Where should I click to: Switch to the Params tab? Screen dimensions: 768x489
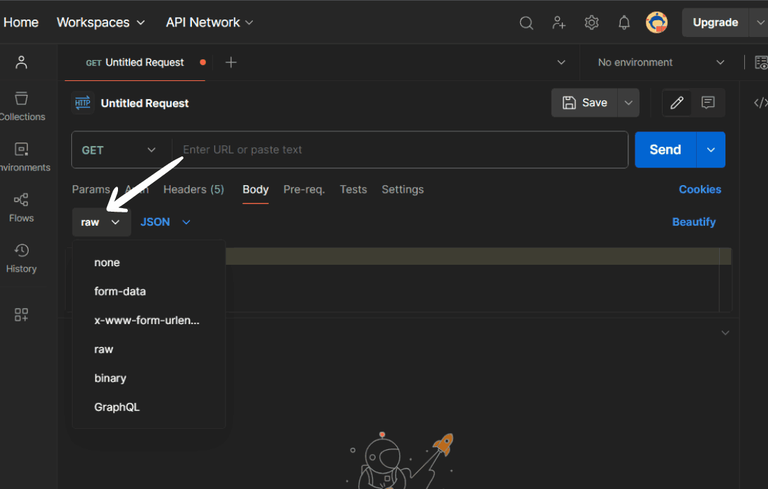point(91,190)
